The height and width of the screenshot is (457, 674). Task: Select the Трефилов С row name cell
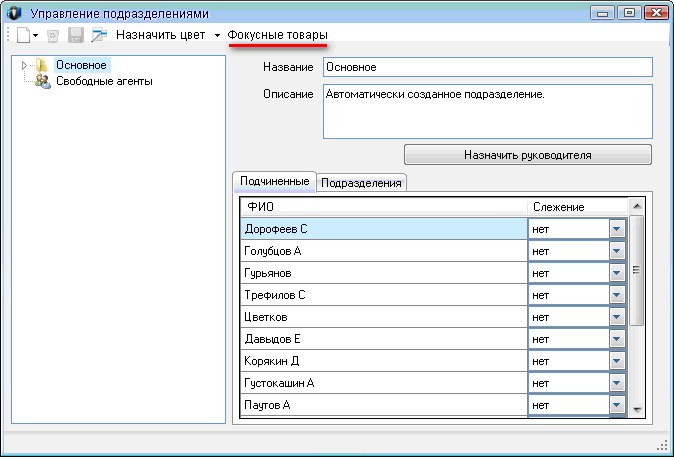[x=384, y=295]
